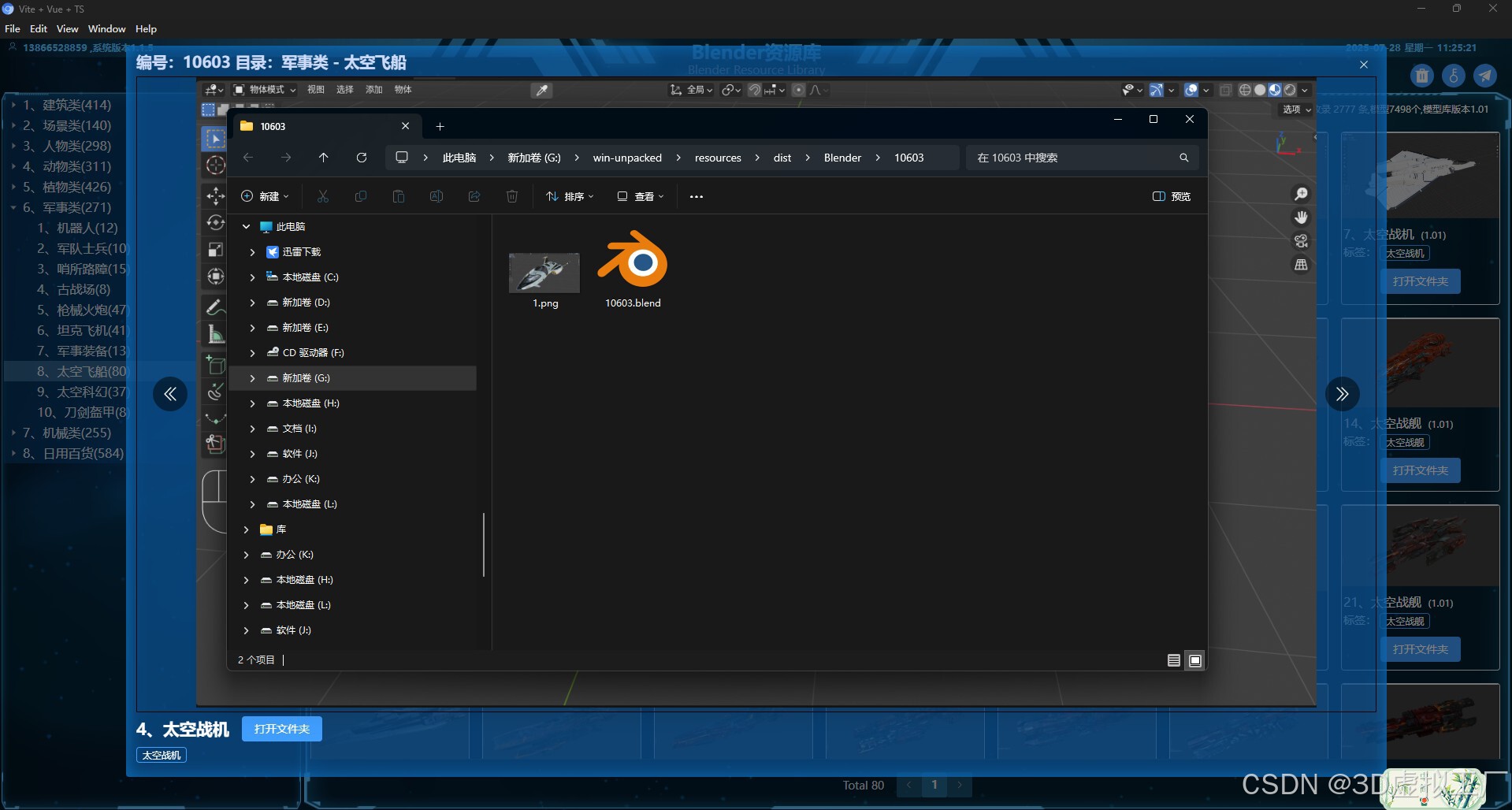Image resolution: width=1512 pixels, height=810 pixels.
Task: Toggle the 预览 preview pane button
Action: [1172, 196]
